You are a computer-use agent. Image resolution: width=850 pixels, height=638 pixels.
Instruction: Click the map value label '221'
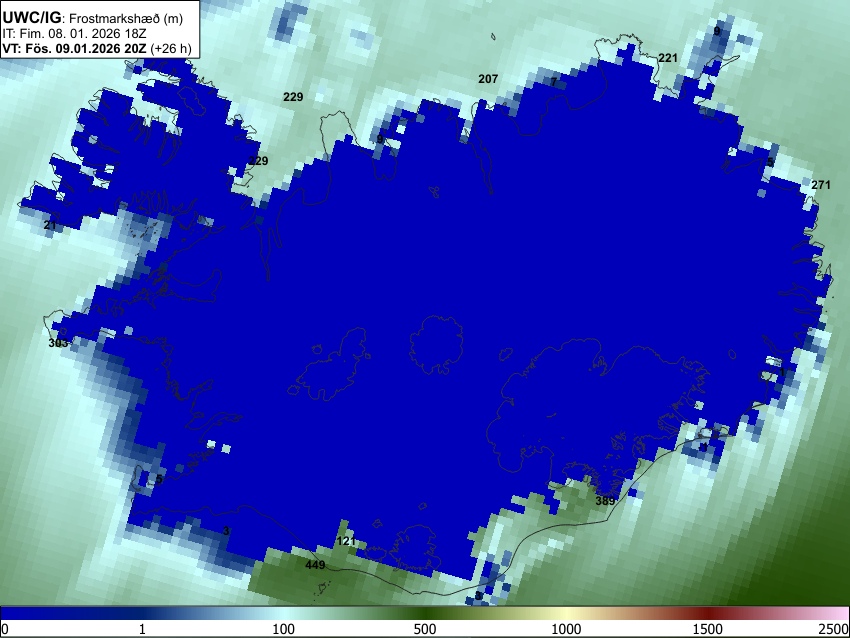(x=668, y=58)
